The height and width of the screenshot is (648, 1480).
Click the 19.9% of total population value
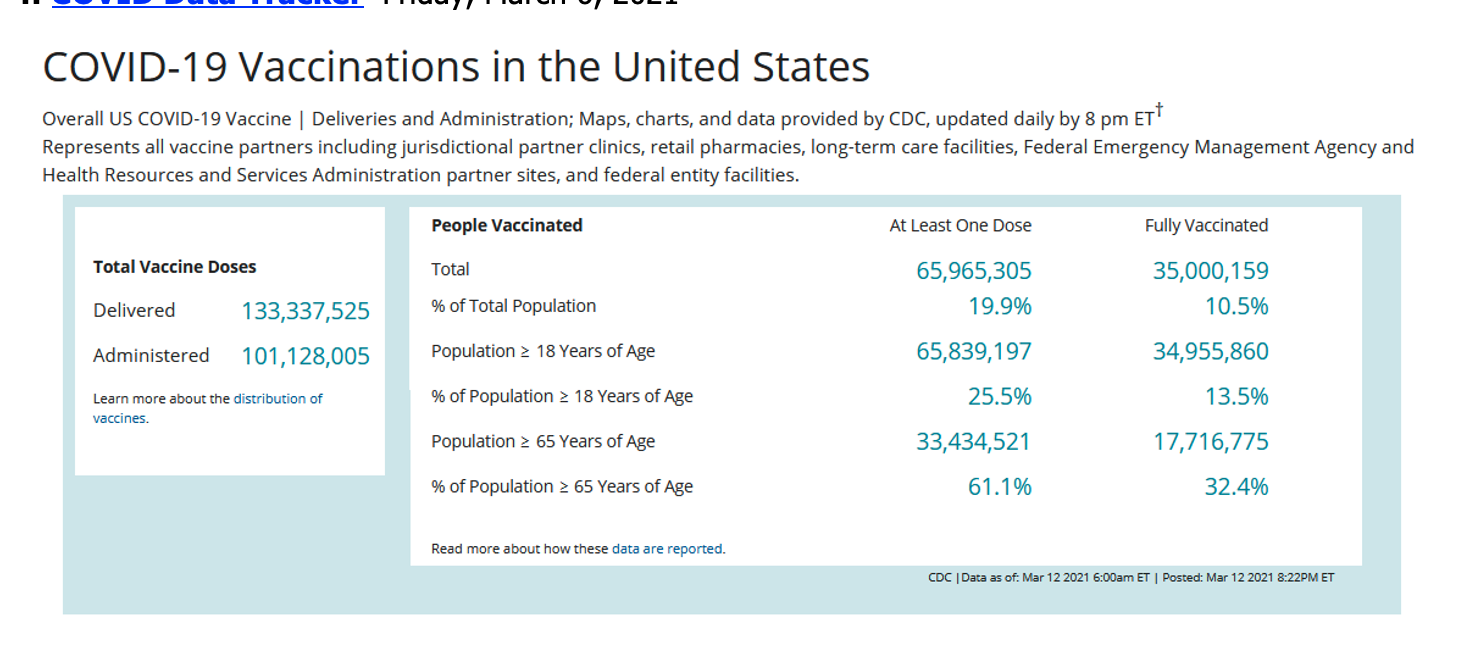tap(999, 307)
